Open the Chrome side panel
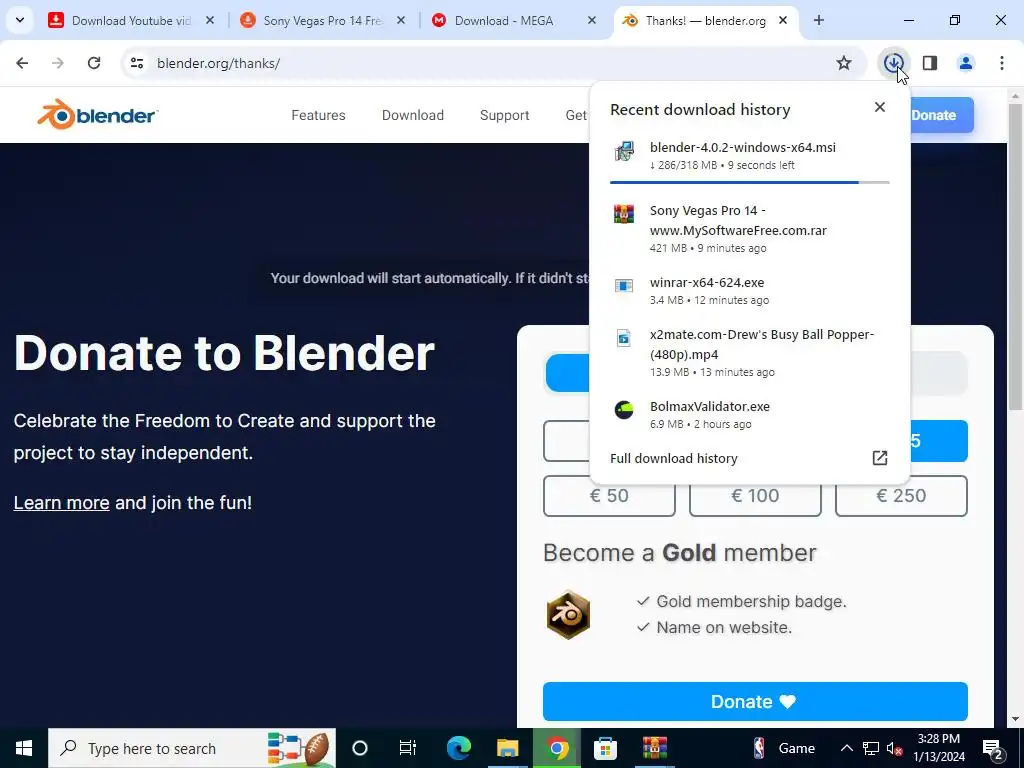 (930, 63)
